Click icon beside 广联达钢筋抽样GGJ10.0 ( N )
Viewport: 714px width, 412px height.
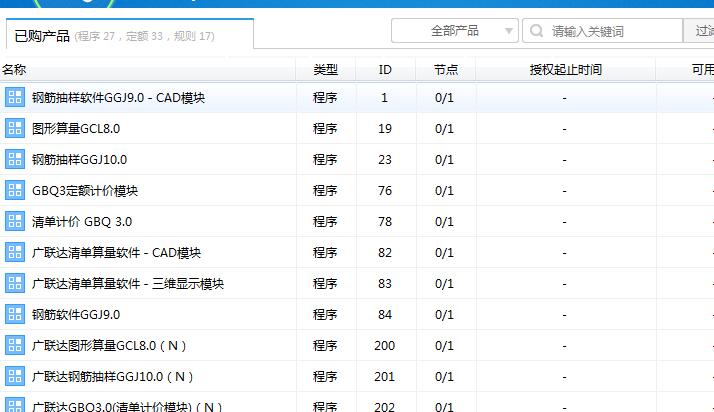coord(15,376)
